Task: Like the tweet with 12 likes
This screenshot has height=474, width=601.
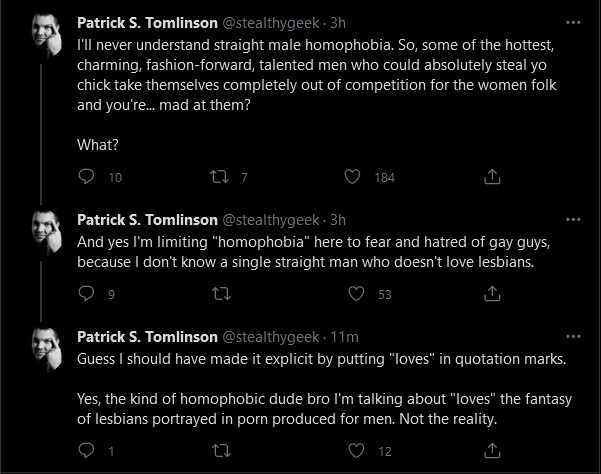Action: (356, 451)
